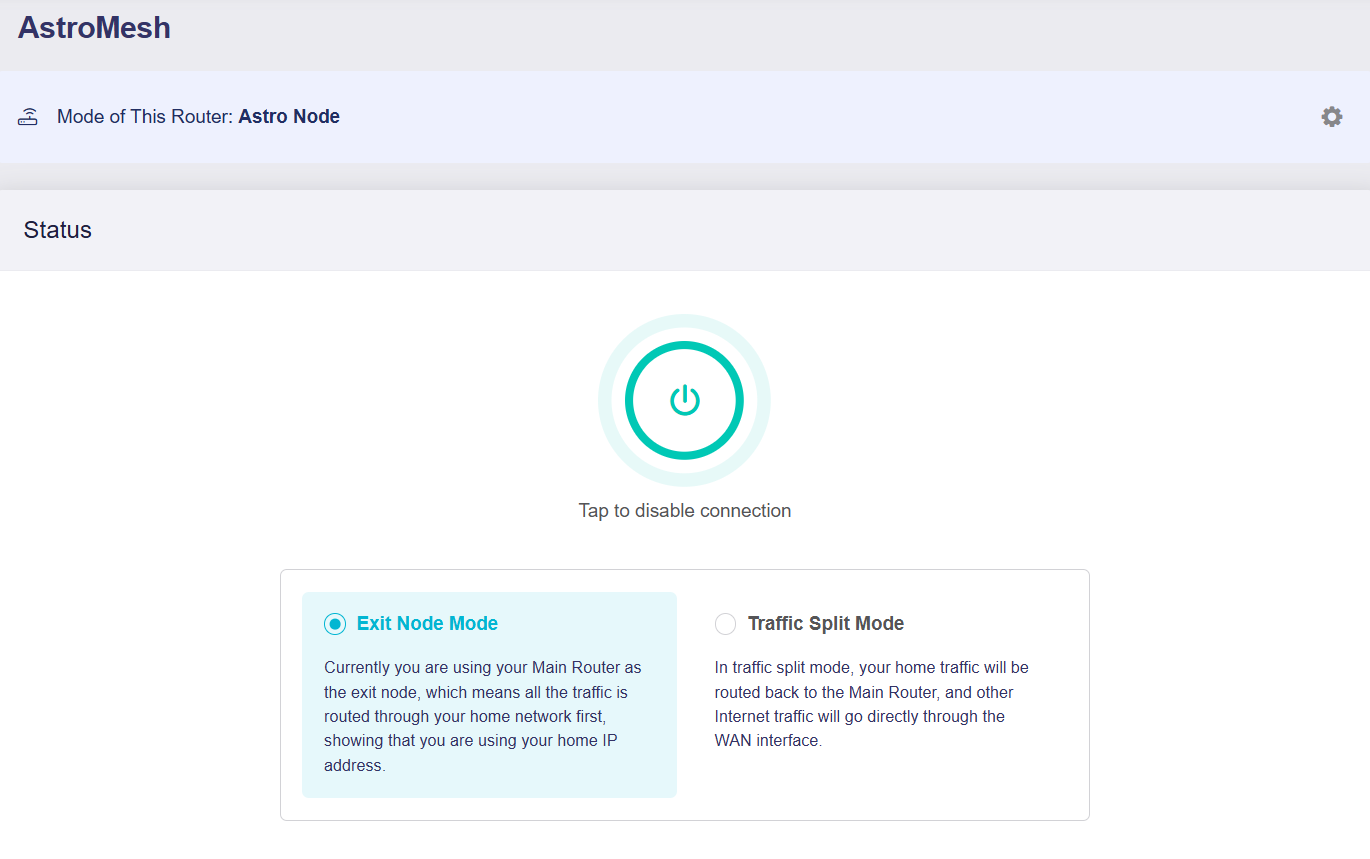Open settings via the gear icon
1370x859 pixels.
point(1331,117)
